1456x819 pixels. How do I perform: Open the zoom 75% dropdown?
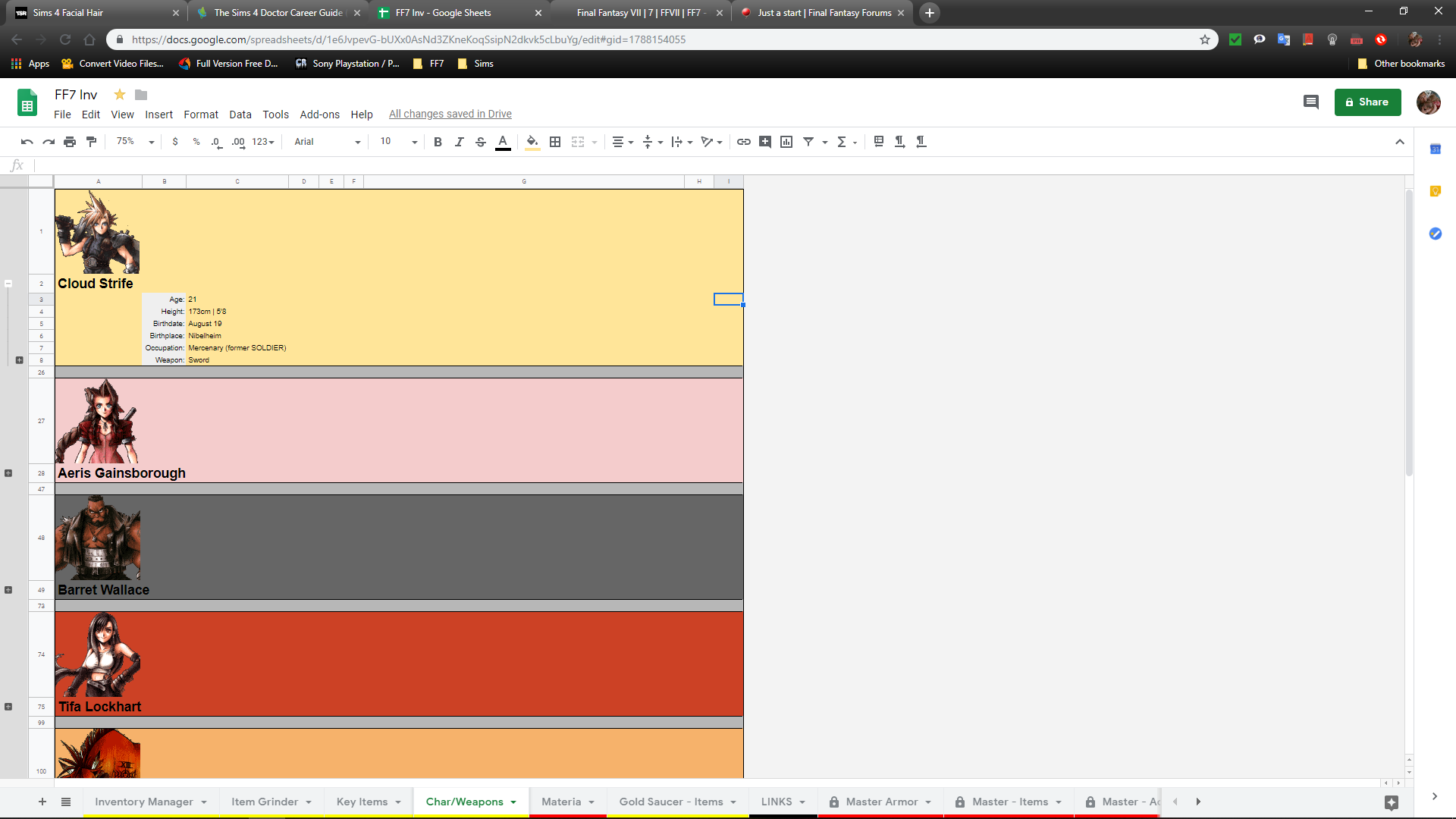135,142
